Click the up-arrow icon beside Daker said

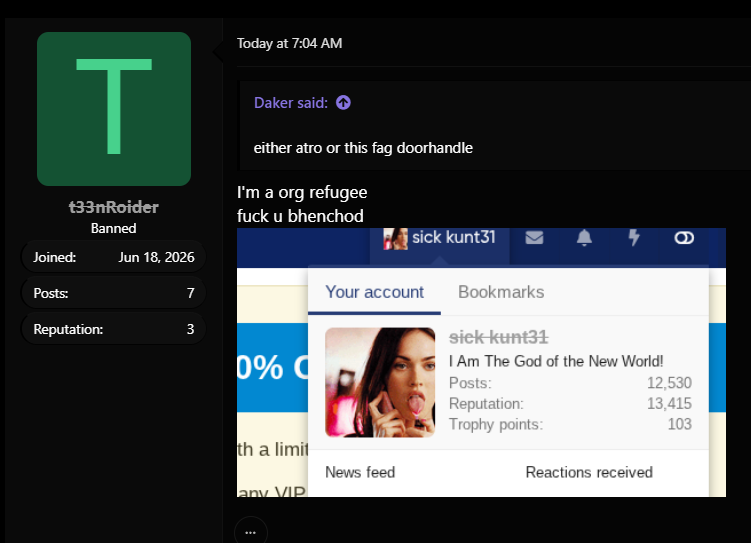[x=343, y=102]
